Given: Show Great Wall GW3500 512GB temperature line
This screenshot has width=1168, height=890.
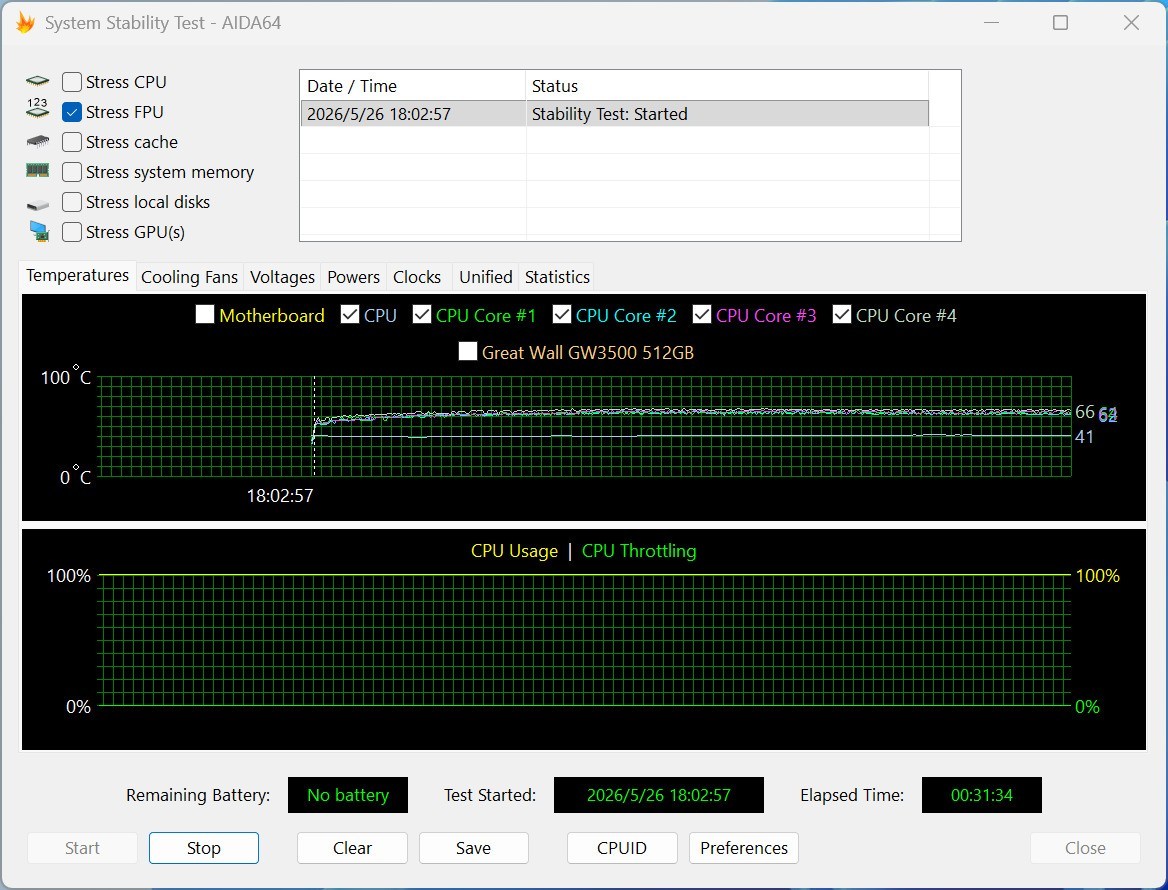Looking at the screenshot, I should [468, 351].
